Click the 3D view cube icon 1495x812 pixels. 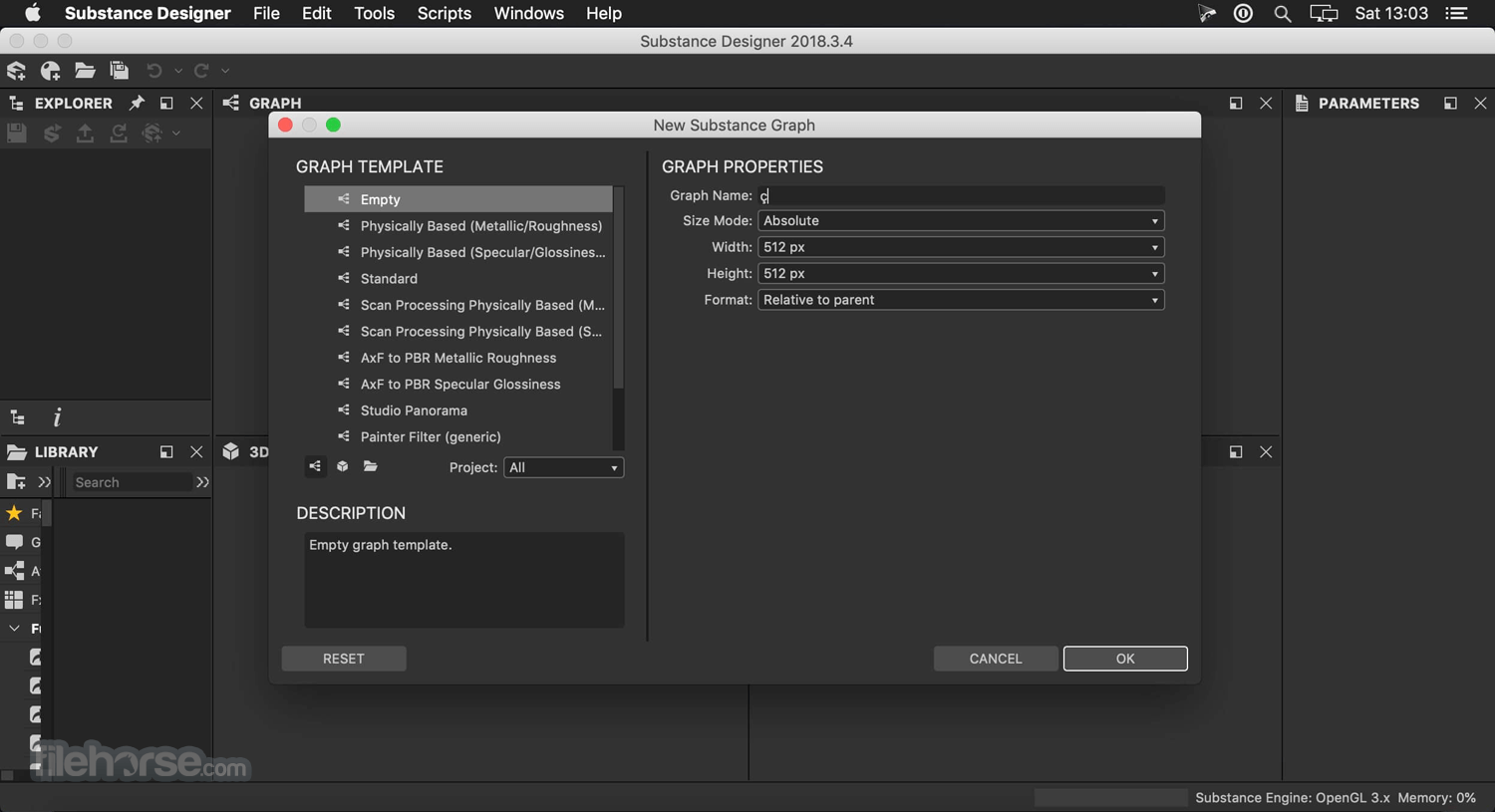point(231,451)
